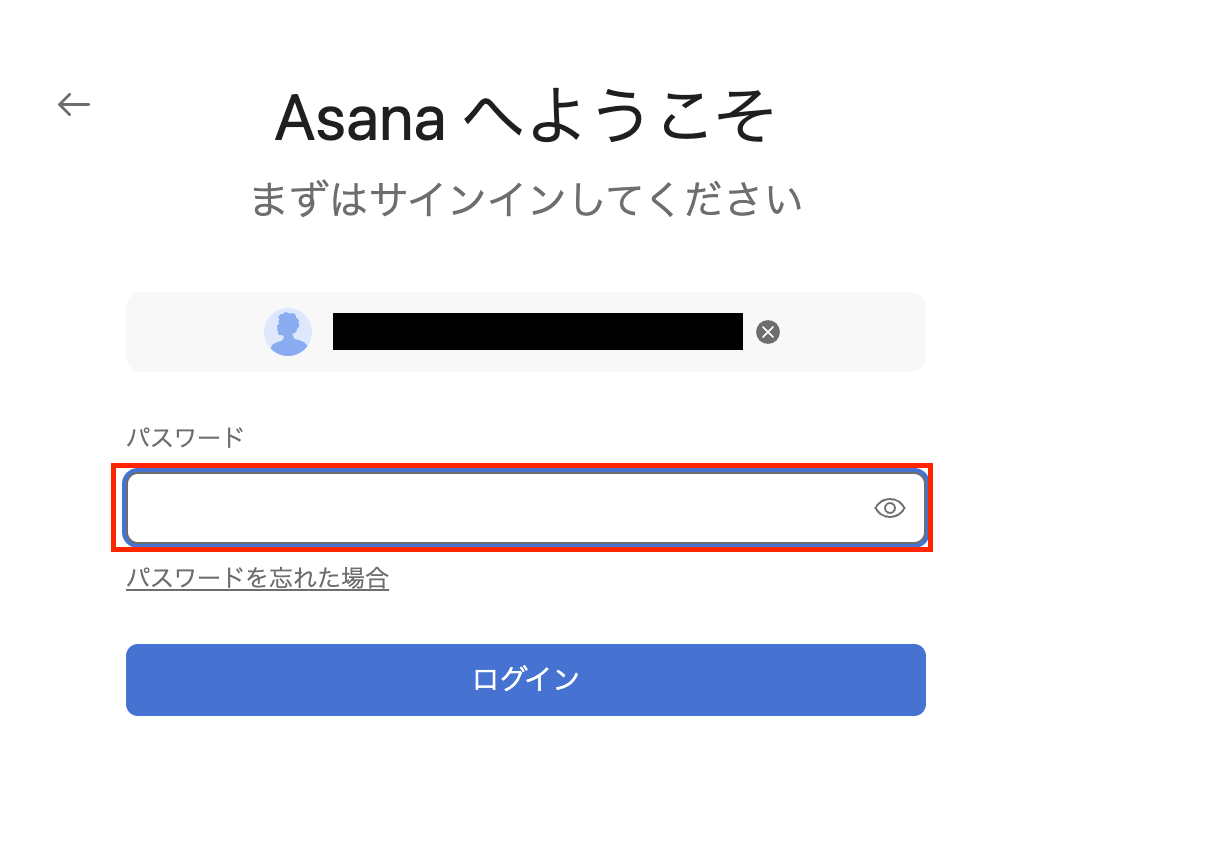1208x852 pixels.
Task: Click the Asana へようこそ heading
Action: (x=525, y=118)
